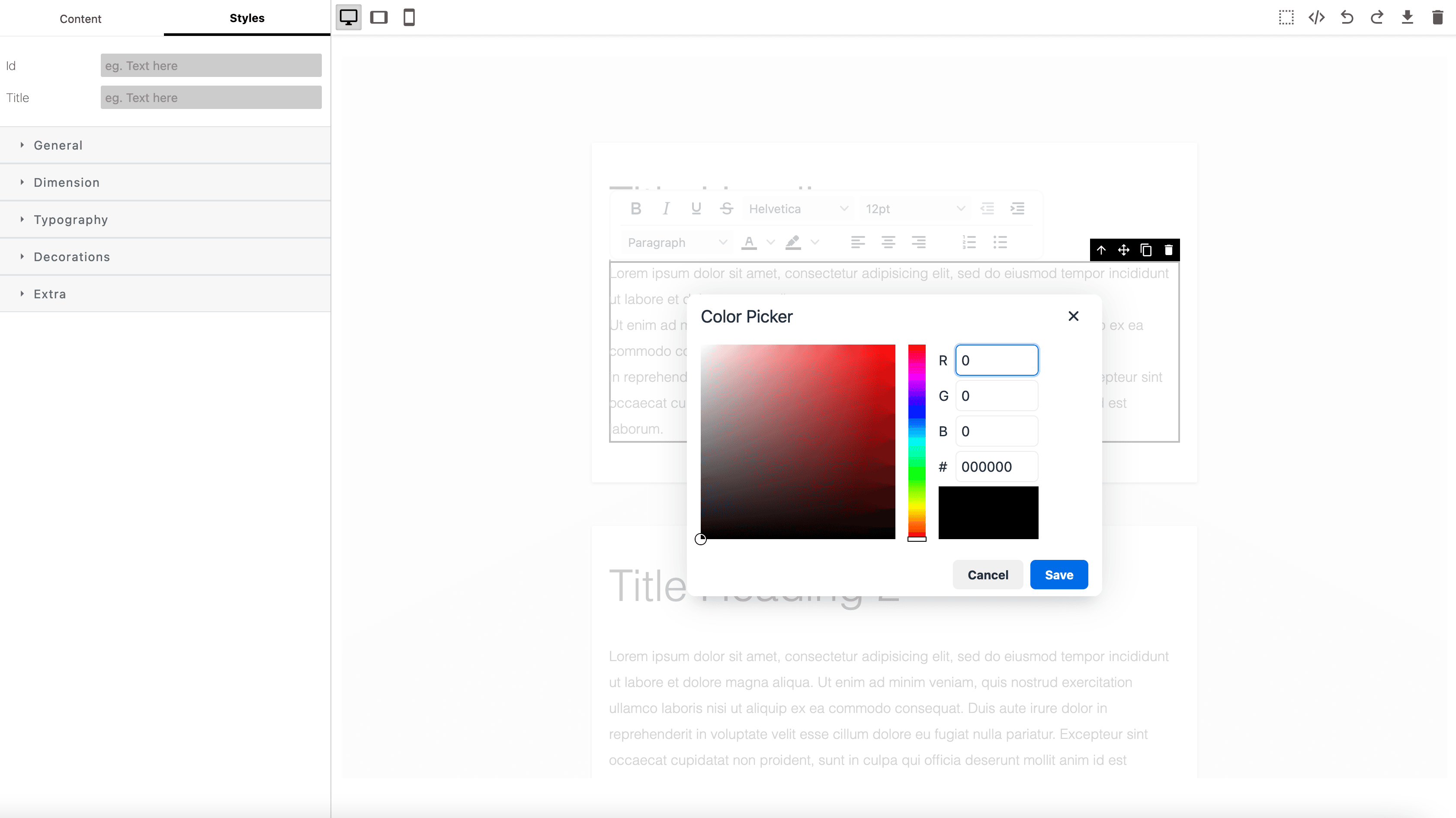Image resolution: width=1456 pixels, height=818 pixels.
Task: Expand the General section
Action: 57,145
